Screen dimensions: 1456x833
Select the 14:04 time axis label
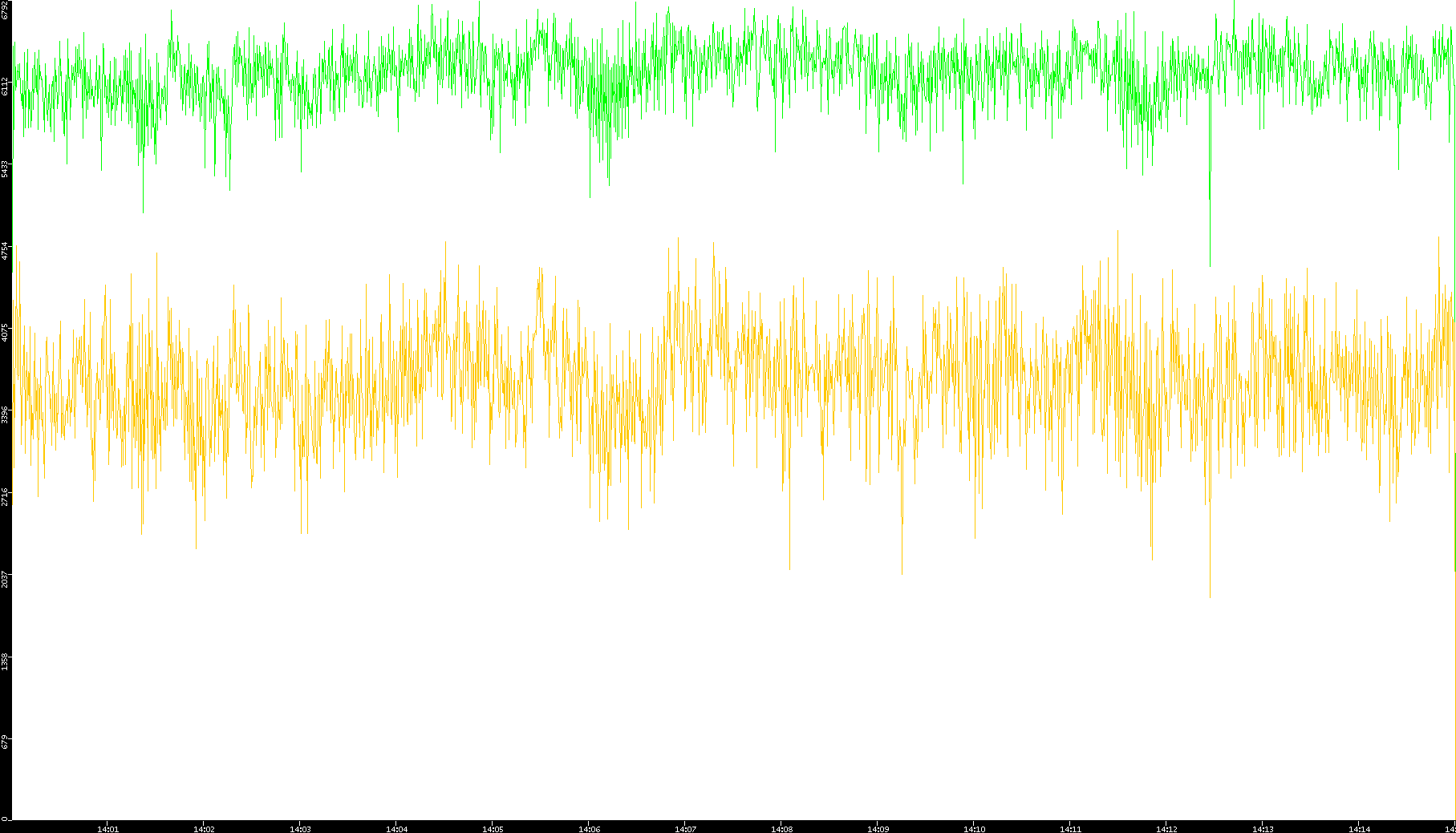click(396, 829)
